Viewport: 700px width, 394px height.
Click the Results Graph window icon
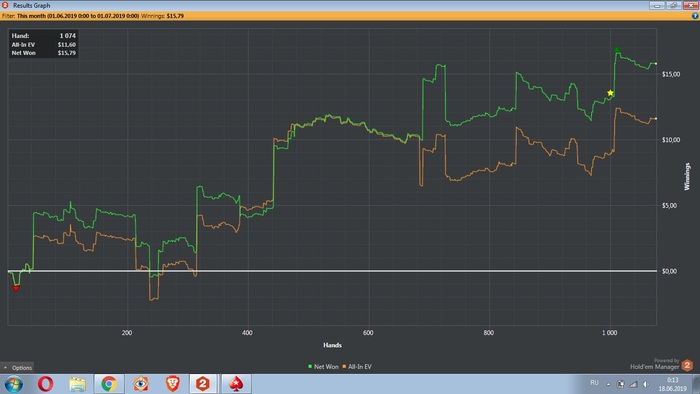pyautogui.click(x=5, y=5)
